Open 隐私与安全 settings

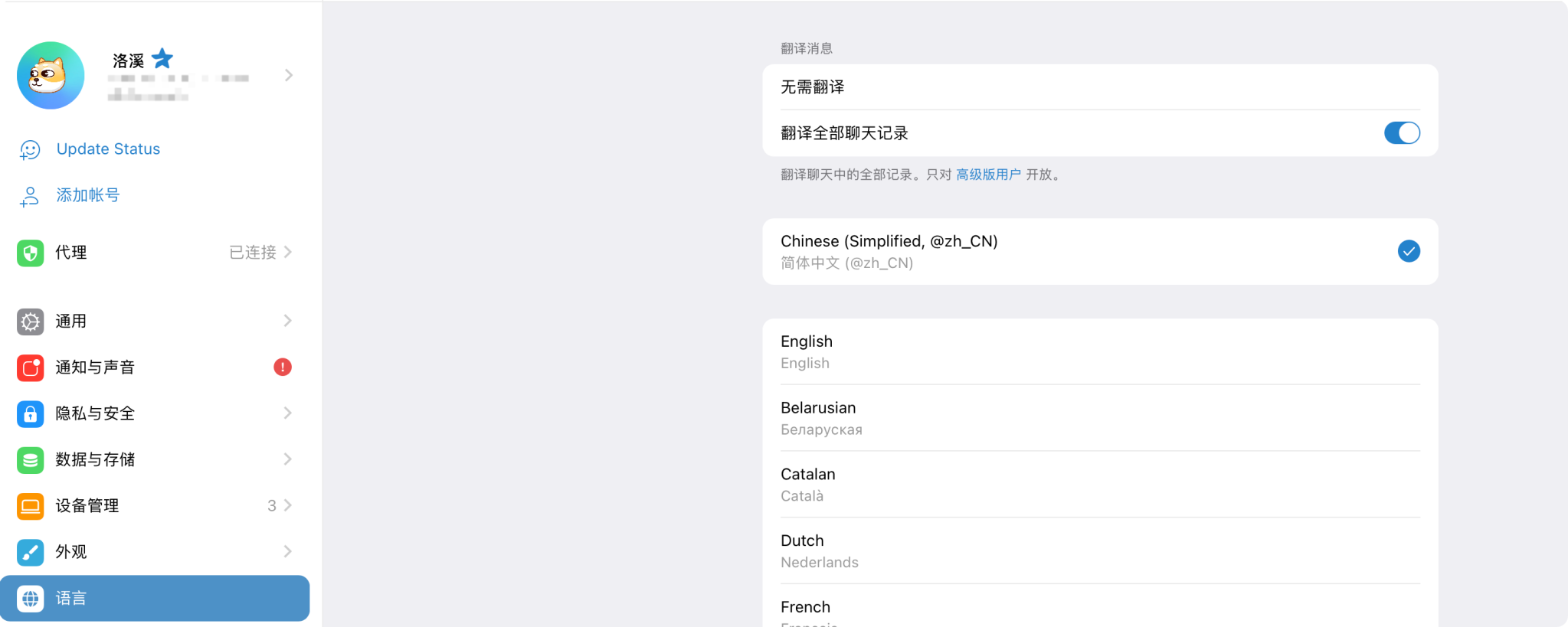155,413
